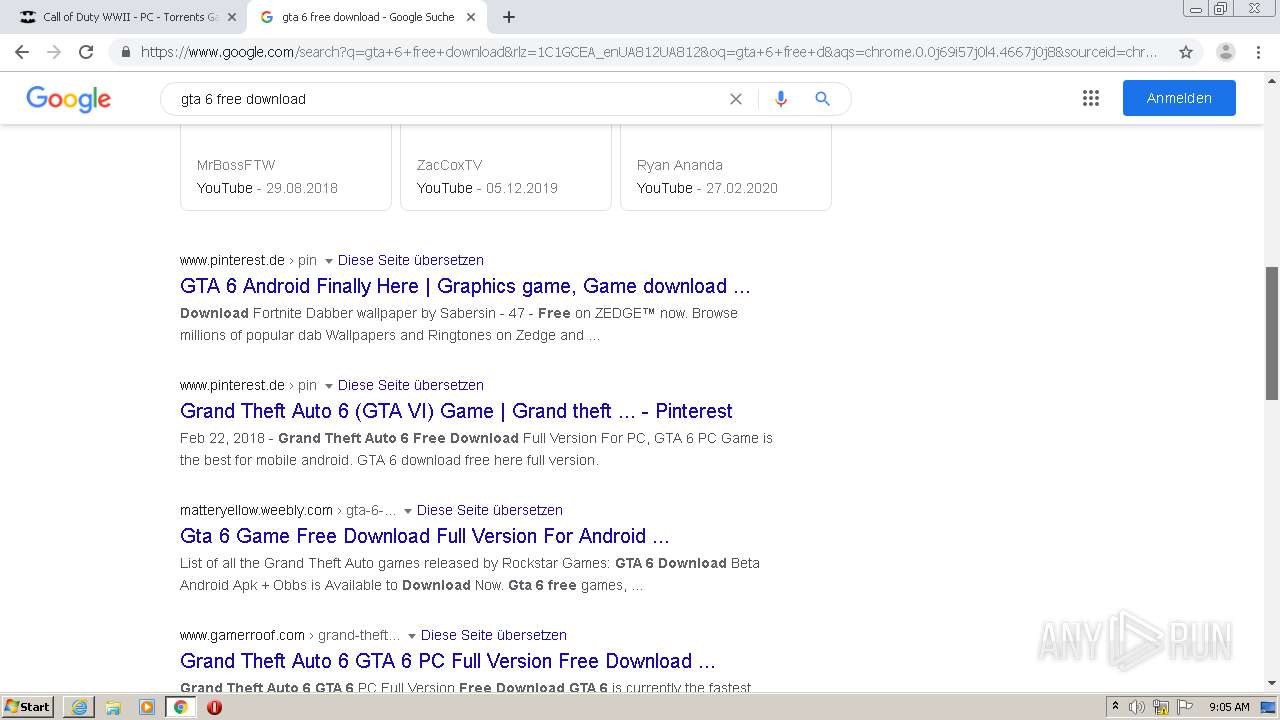
Task: Start voice search with microphone icon
Action: pyautogui.click(x=781, y=99)
